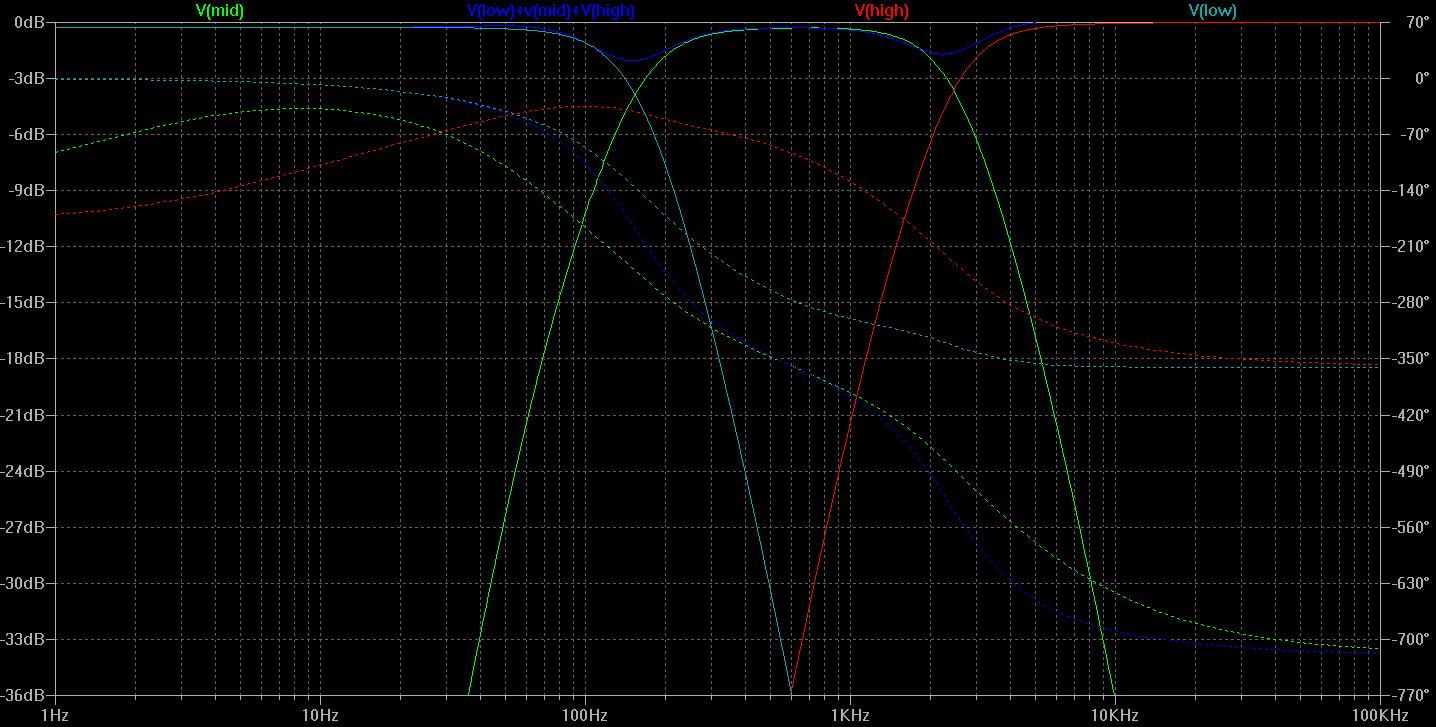Image resolution: width=1436 pixels, height=727 pixels.
Task: Click the -350° phase axis label
Action: 1409,358
